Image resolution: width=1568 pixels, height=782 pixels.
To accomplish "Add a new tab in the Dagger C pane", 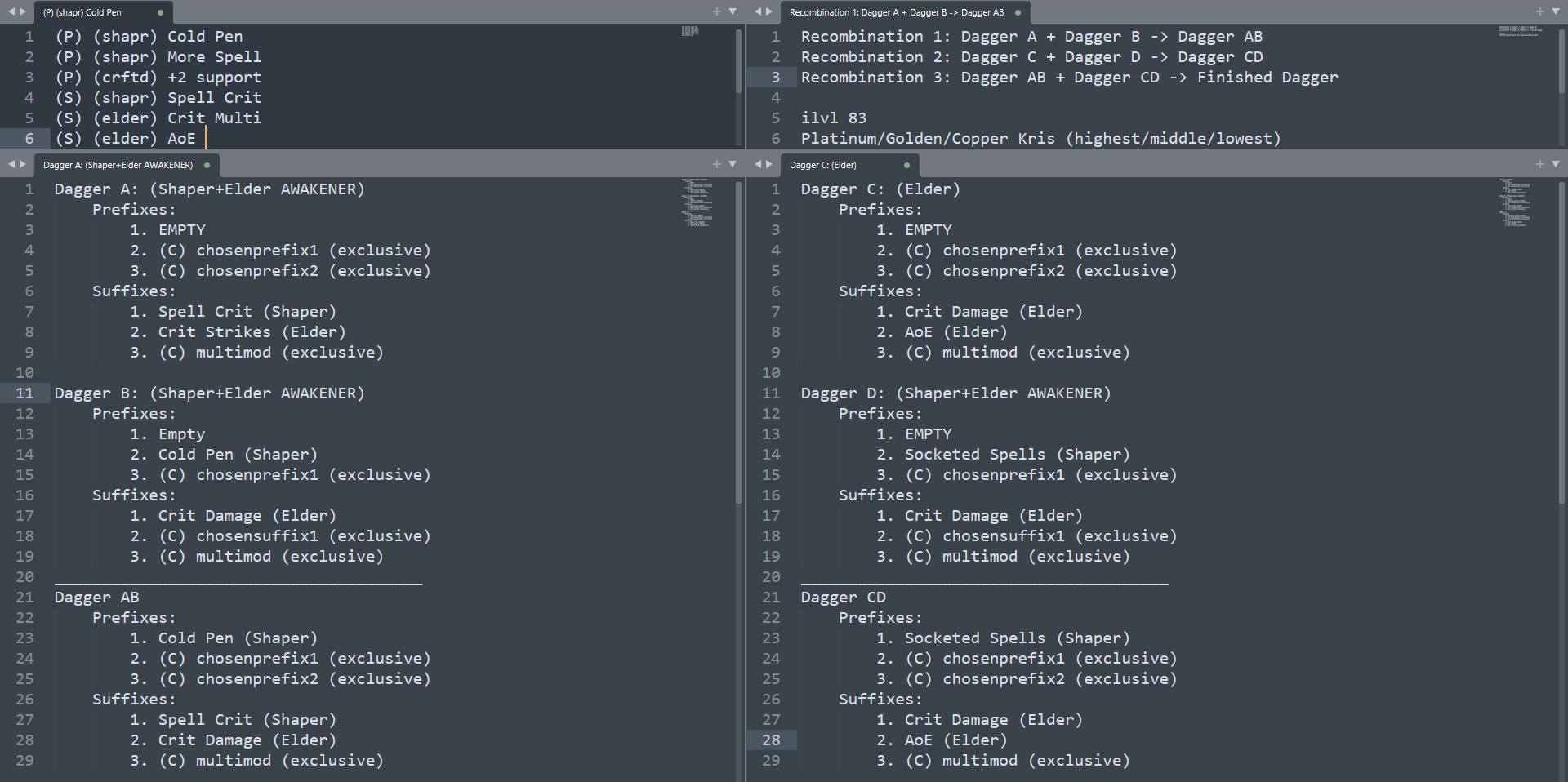I will tap(1540, 164).
